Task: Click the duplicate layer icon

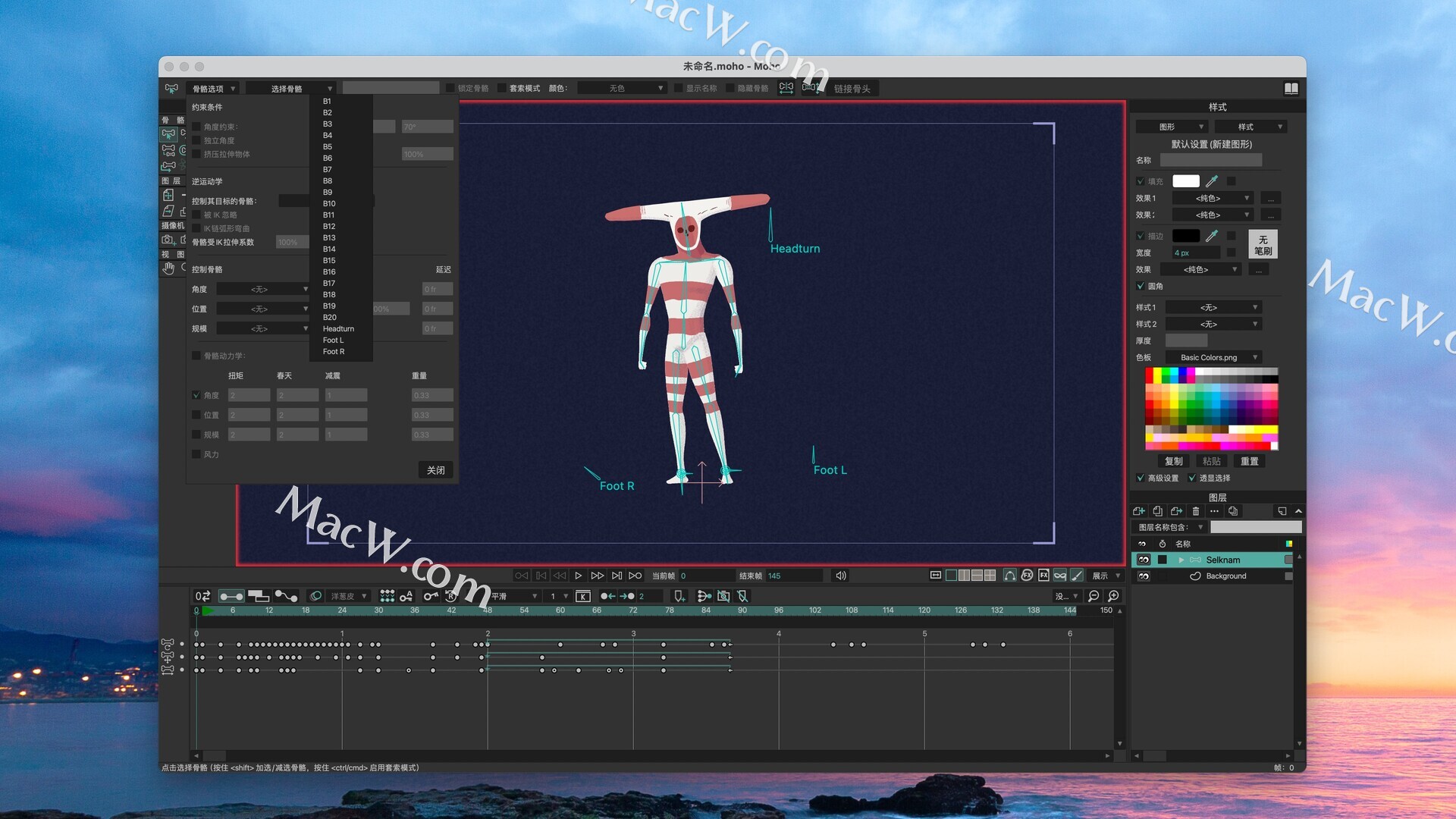Action: (1157, 511)
